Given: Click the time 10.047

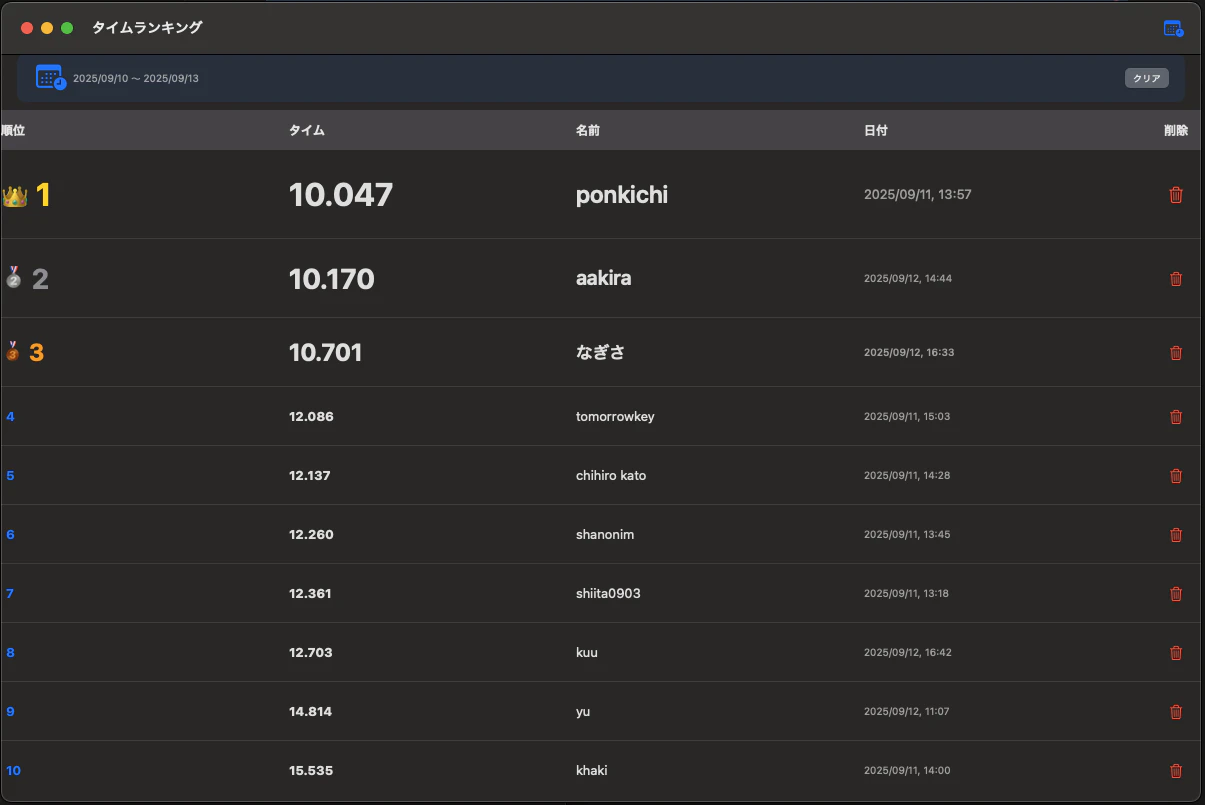Looking at the screenshot, I should [341, 195].
